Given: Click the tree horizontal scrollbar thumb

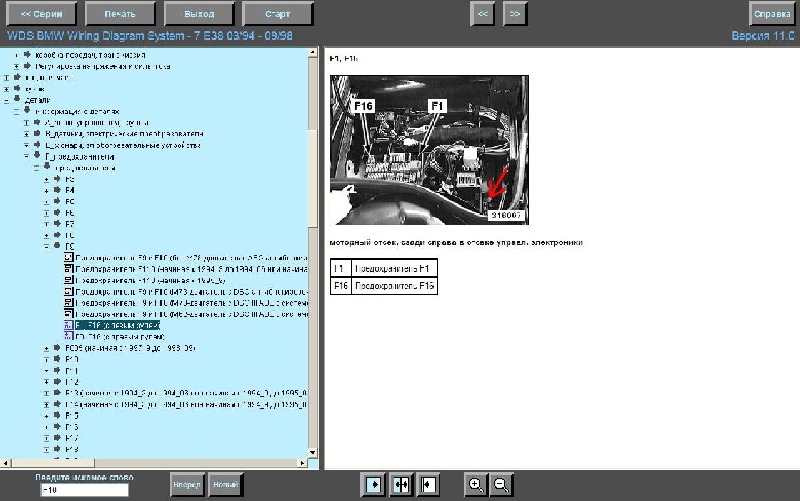Looking at the screenshot, I should coord(53,463).
